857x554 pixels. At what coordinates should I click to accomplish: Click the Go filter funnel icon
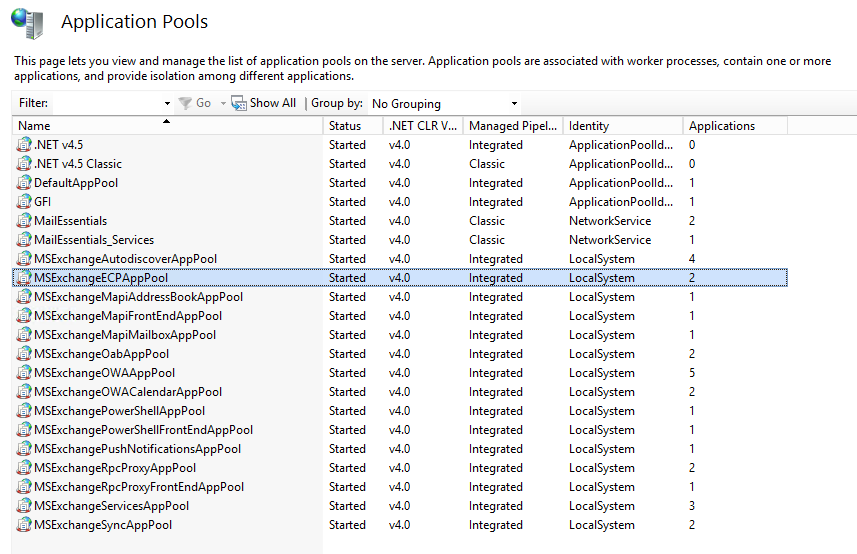(x=185, y=103)
